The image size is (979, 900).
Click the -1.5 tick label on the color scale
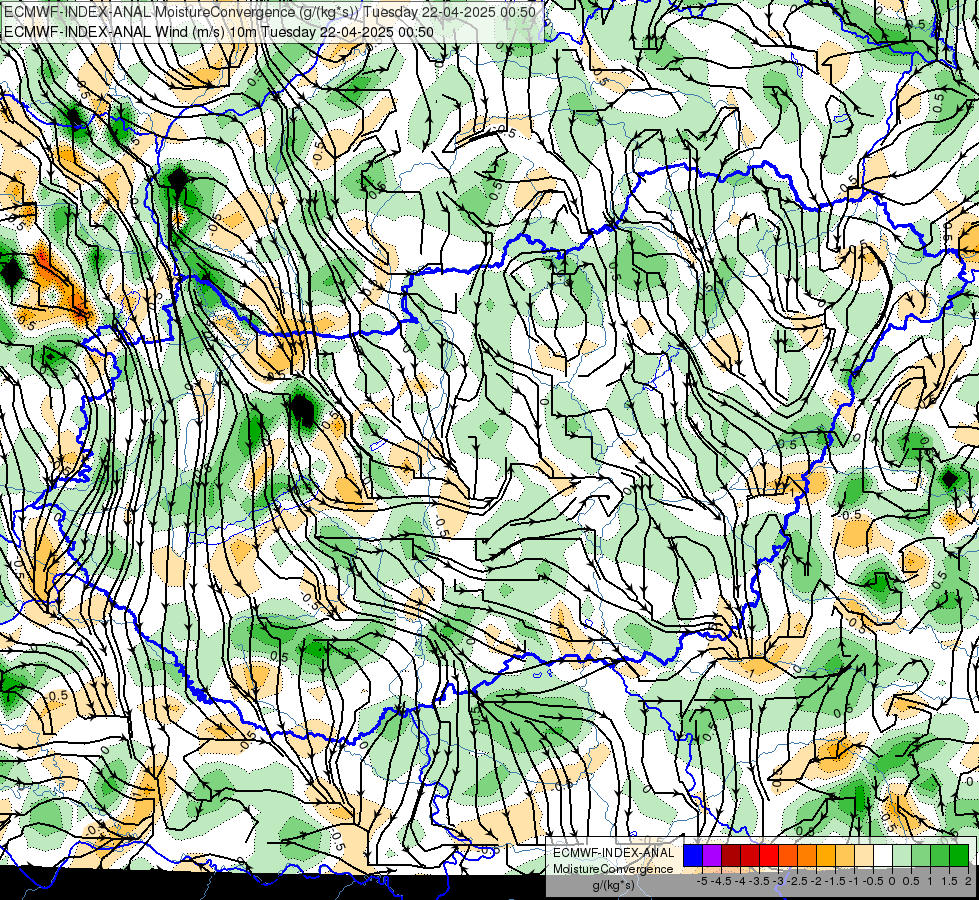tap(835, 881)
